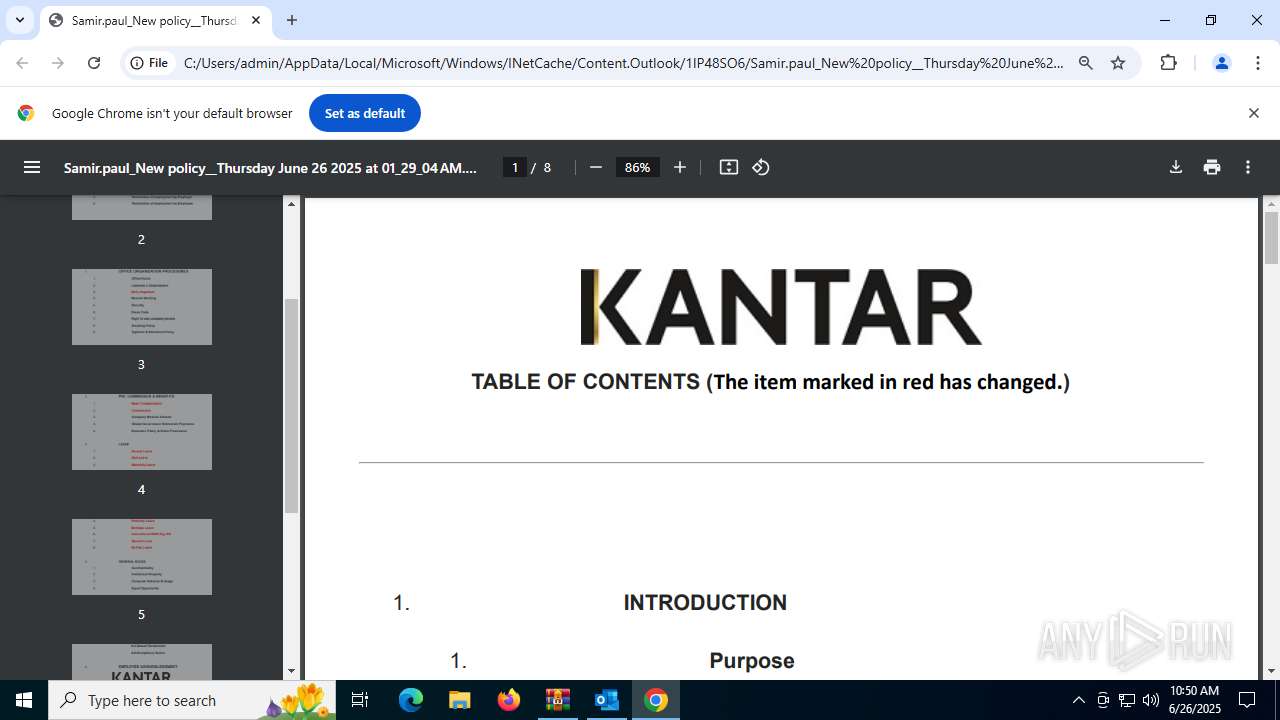The height and width of the screenshot is (720, 1280).
Task: Rotate the document counterclockwise
Action: click(761, 167)
